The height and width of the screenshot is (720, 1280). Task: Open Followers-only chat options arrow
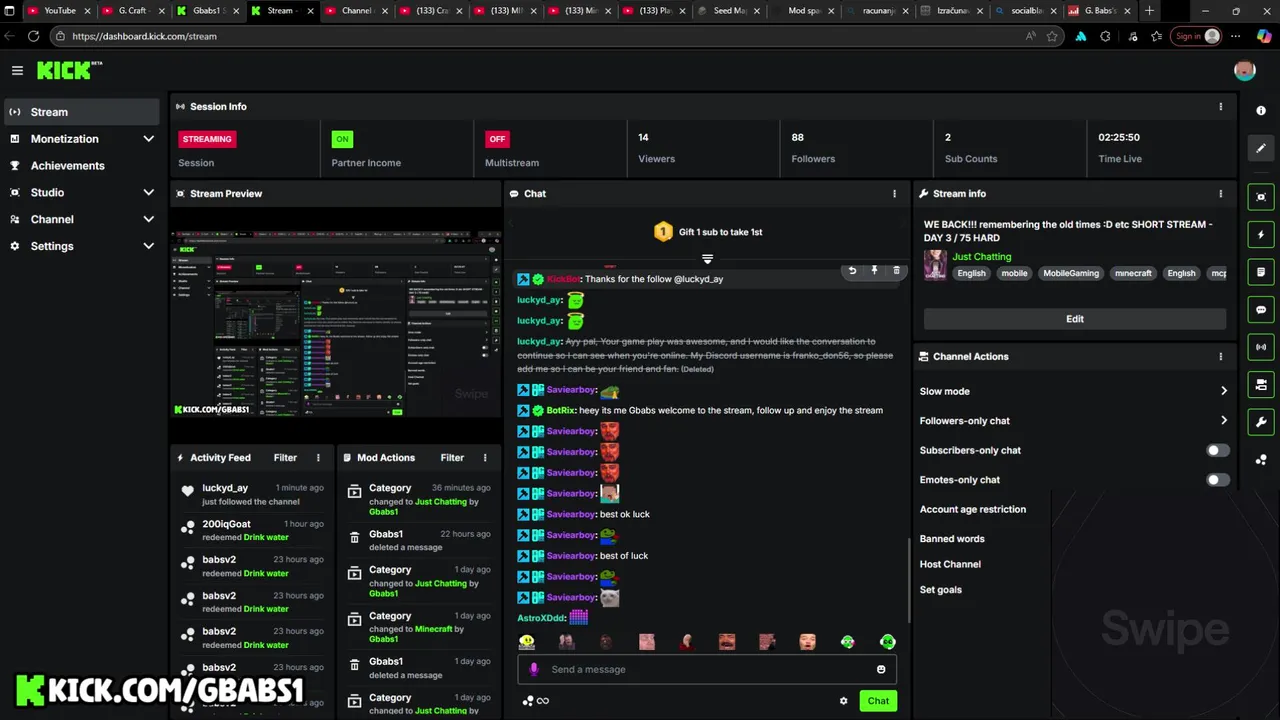pos(1223,421)
